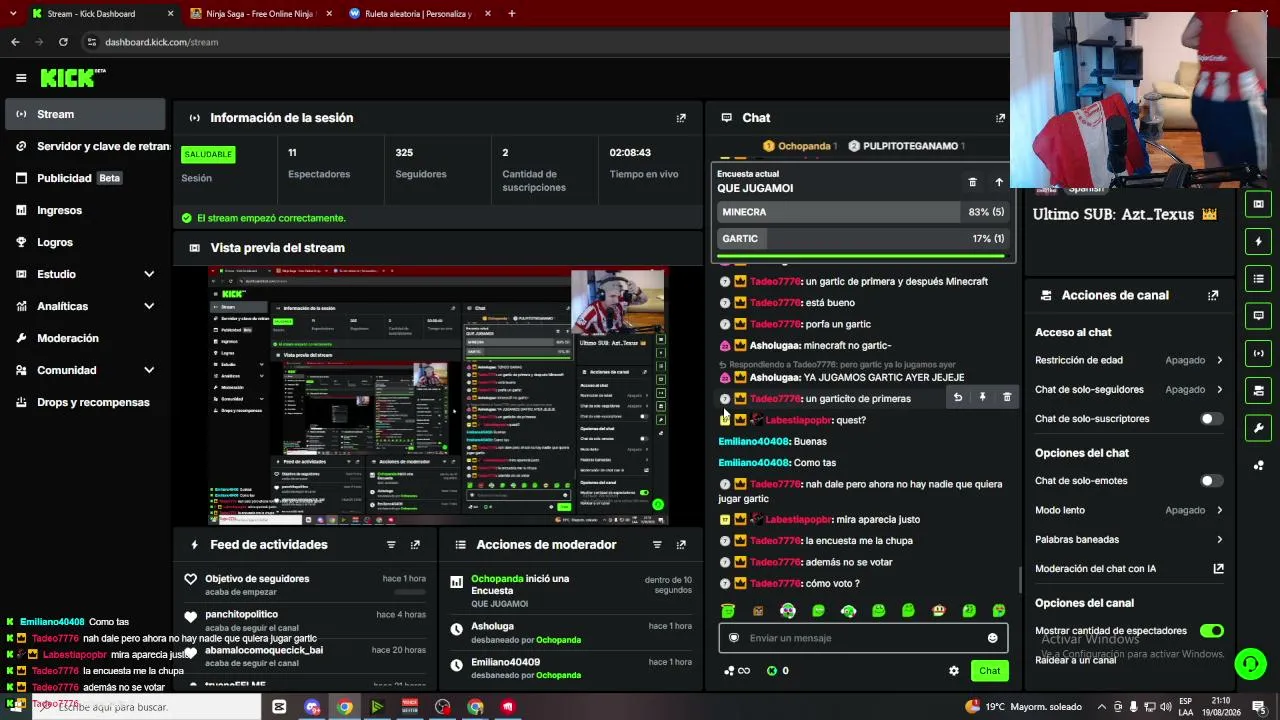1280x720 pixels.
Task: Toggle Chat de solo-emotes
Action: (1211, 481)
